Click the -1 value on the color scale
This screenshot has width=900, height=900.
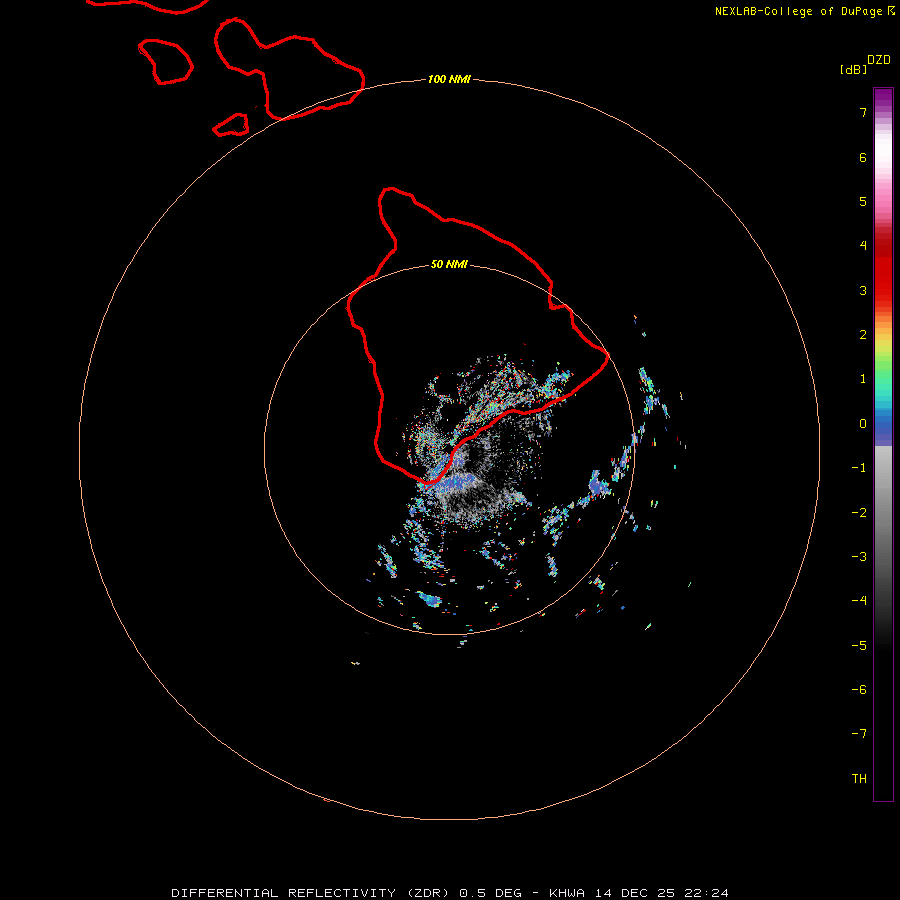click(859, 468)
